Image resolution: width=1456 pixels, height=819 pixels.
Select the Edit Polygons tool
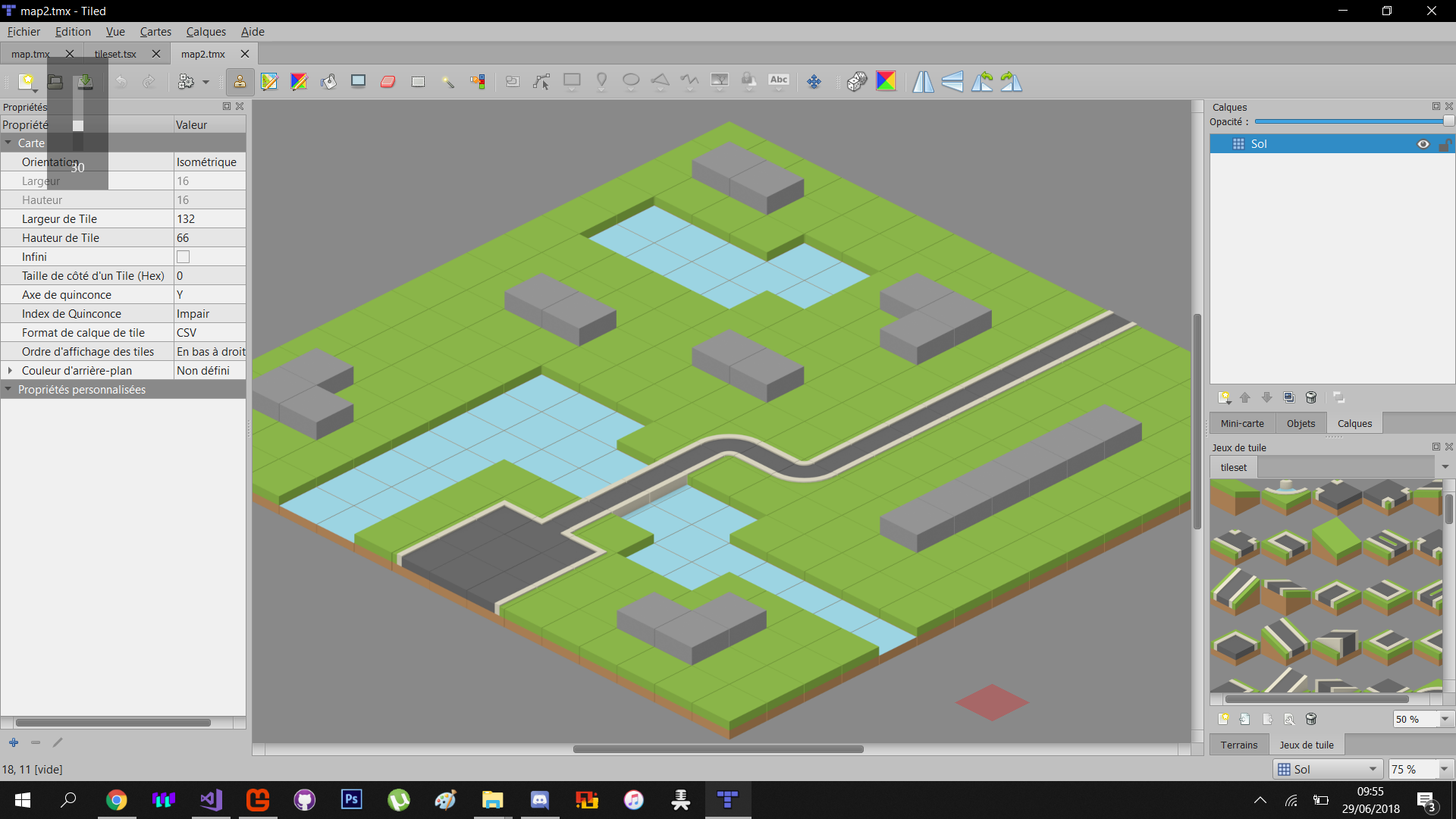tap(541, 81)
